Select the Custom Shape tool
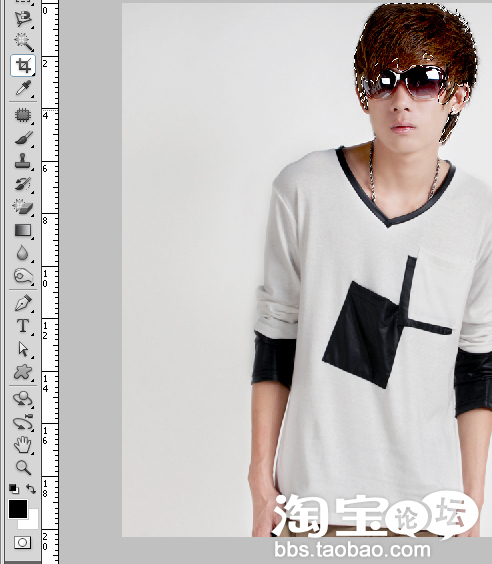 [23, 372]
